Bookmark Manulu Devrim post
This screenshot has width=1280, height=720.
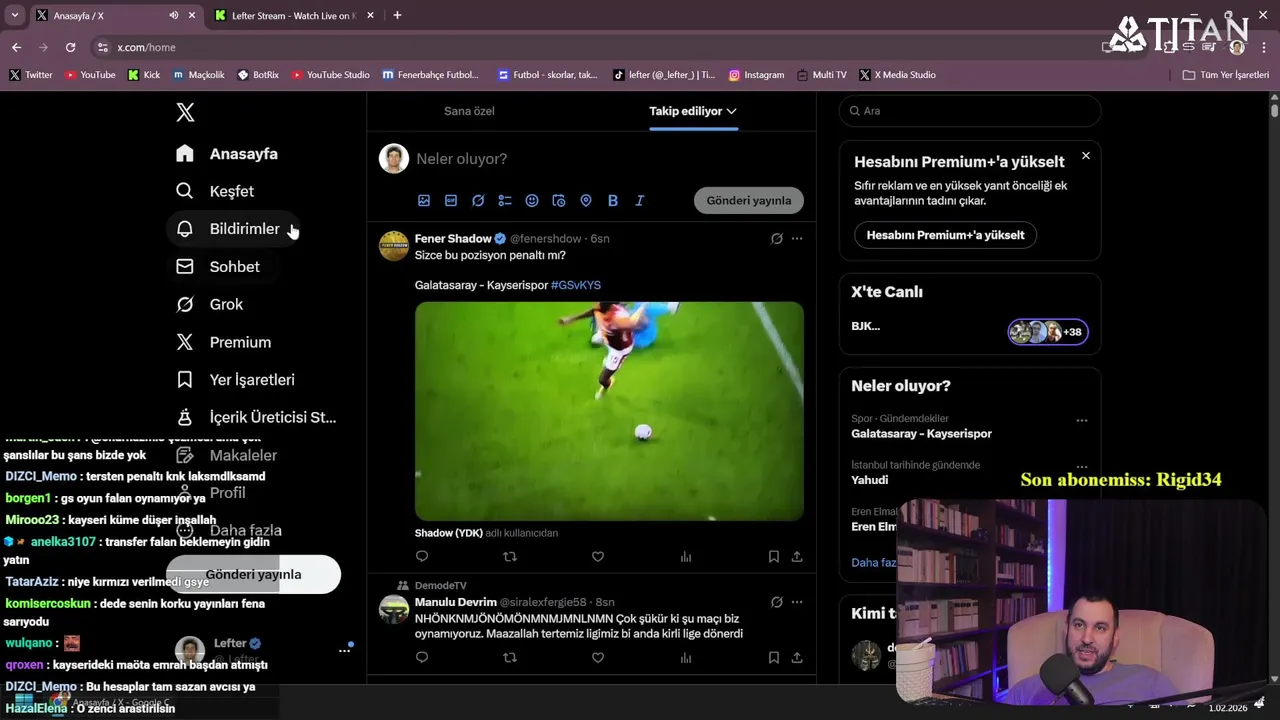pos(774,658)
